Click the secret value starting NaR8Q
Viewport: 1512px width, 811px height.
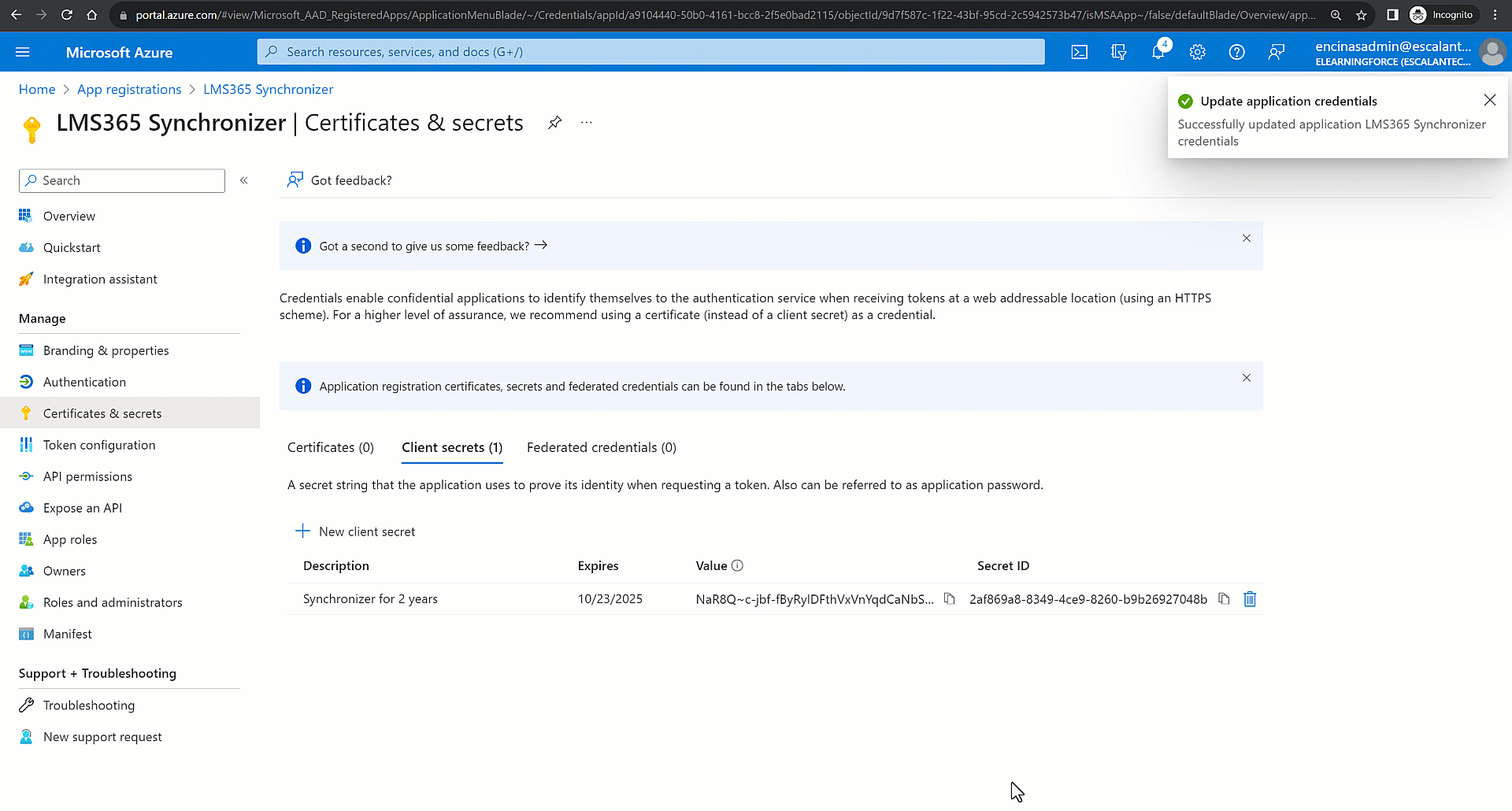click(814, 599)
